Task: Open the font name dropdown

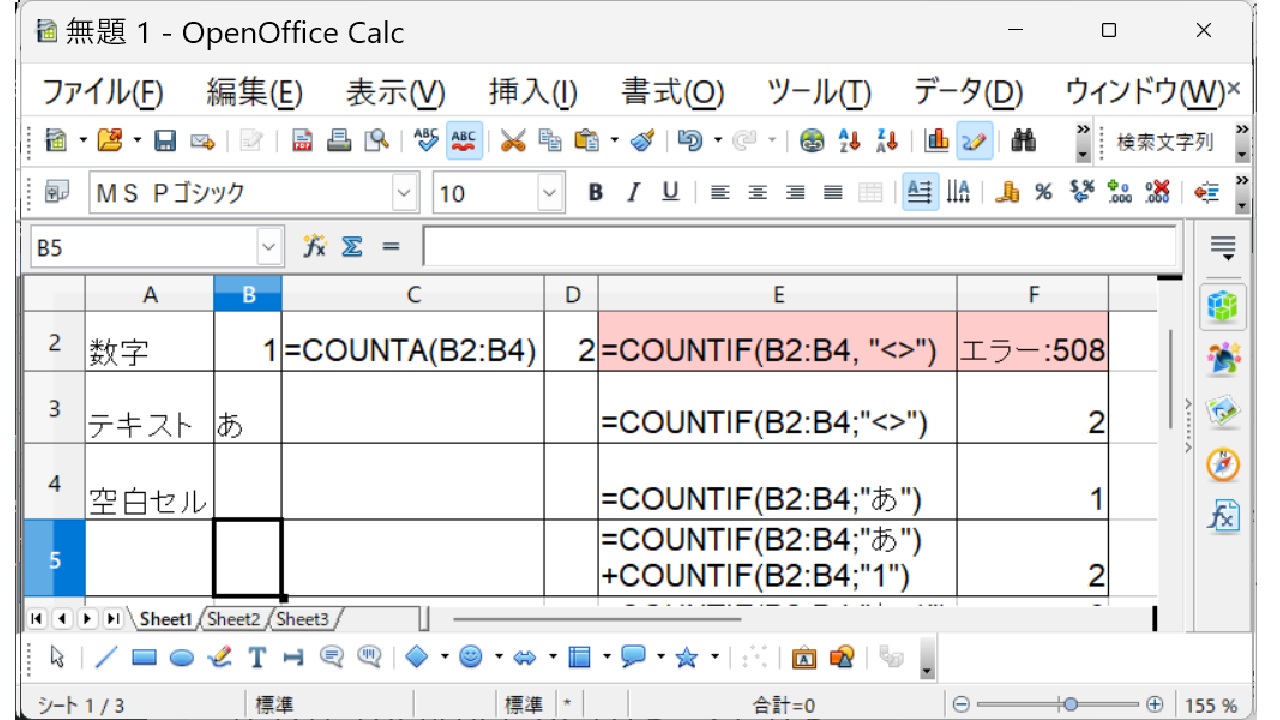Action: pos(404,192)
